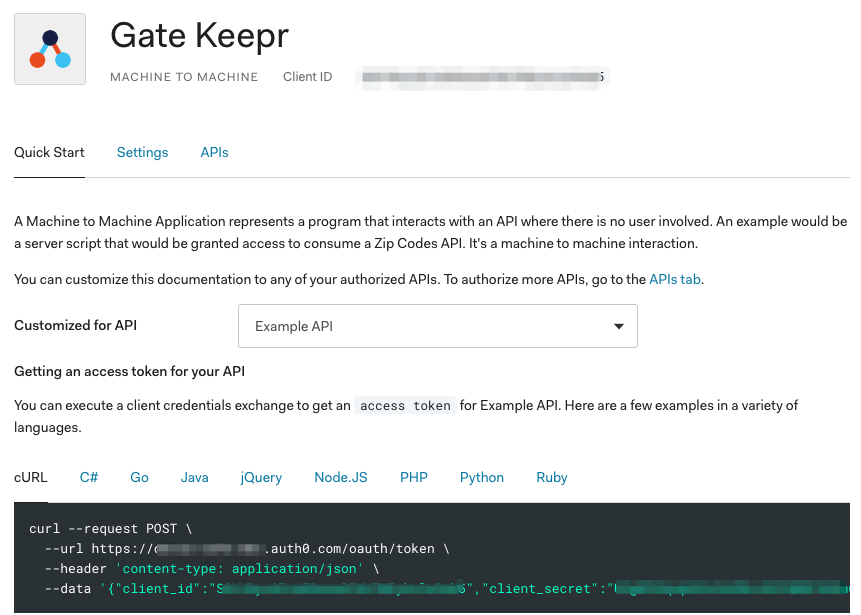Click the Gate Keepr application logo icon
Image resolution: width=861 pixels, height=615 pixels.
coord(50,49)
